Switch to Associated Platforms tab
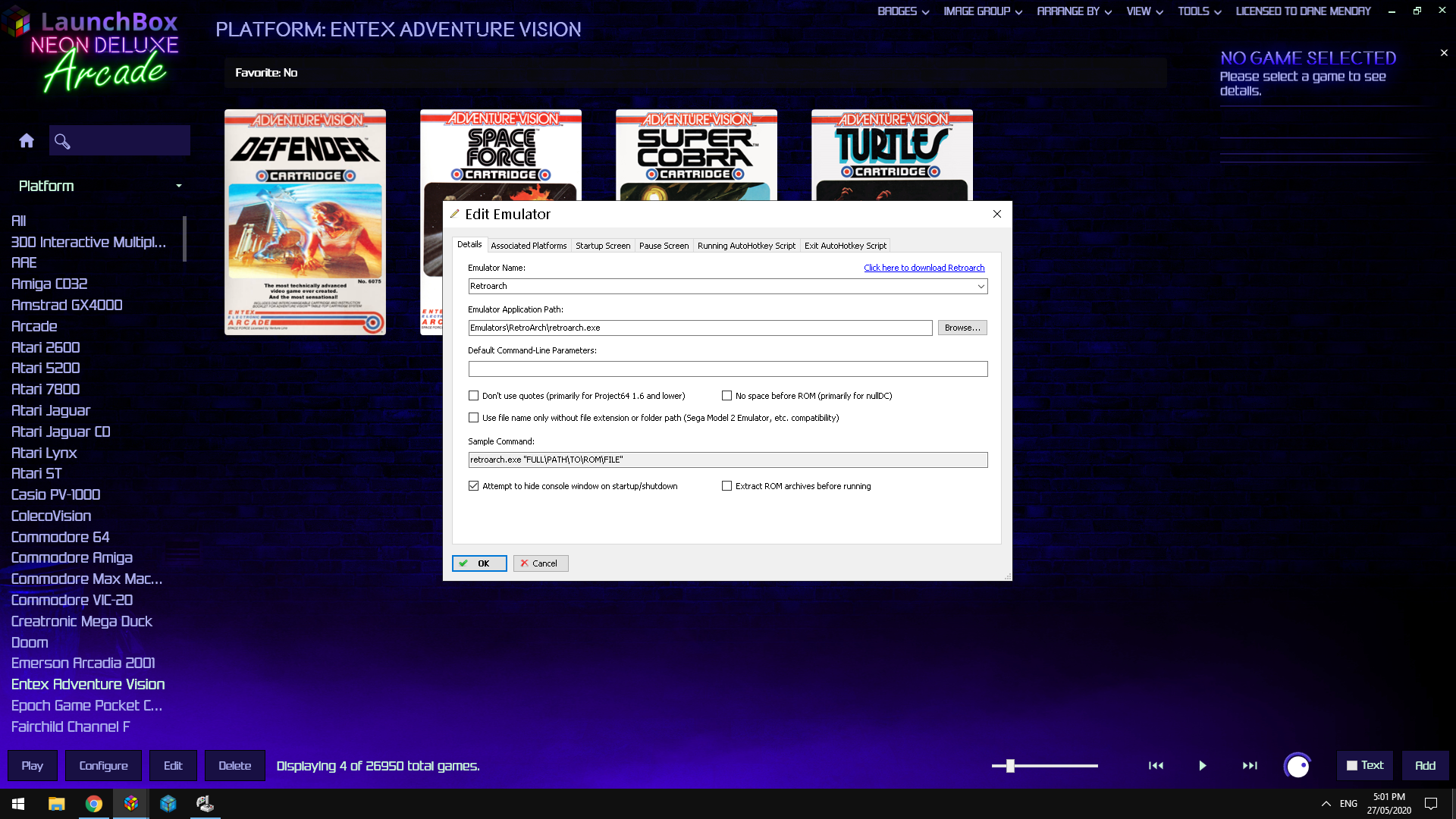This screenshot has width=1456, height=819. coord(529,246)
